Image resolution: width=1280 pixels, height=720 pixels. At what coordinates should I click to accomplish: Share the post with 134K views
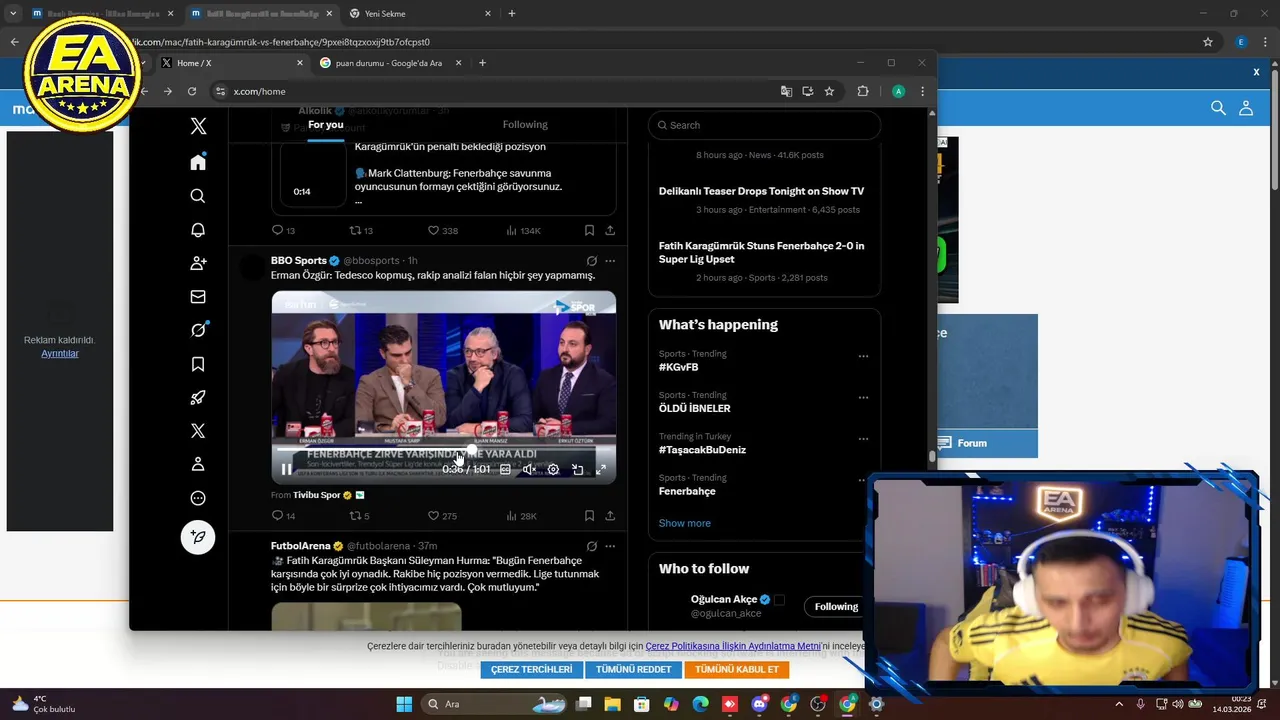pyautogui.click(x=610, y=230)
